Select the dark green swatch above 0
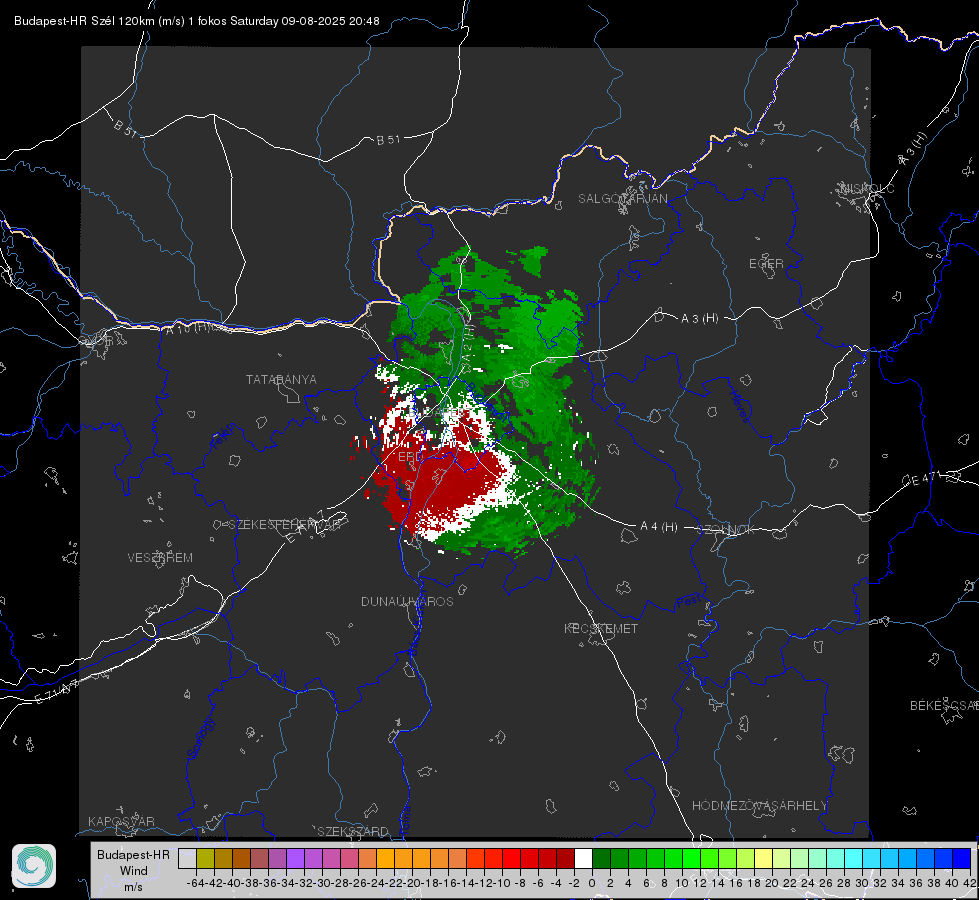The width and height of the screenshot is (979, 900). pyautogui.click(x=601, y=858)
